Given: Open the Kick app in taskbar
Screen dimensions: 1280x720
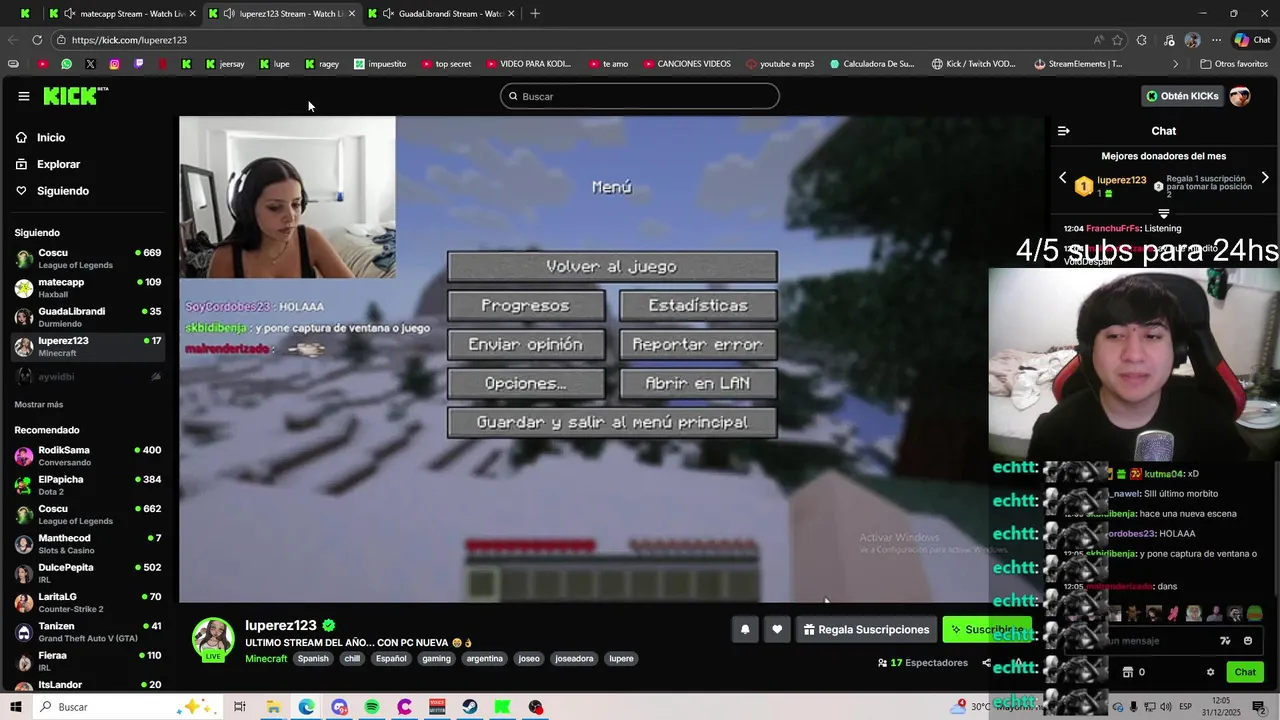Looking at the screenshot, I should 503,707.
